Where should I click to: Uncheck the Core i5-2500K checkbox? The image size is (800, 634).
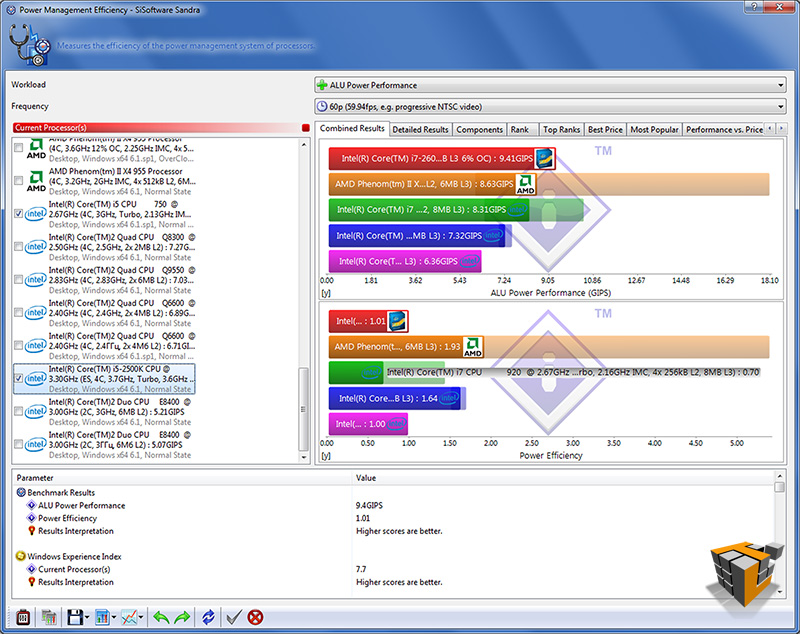click(x=18, y=378)
